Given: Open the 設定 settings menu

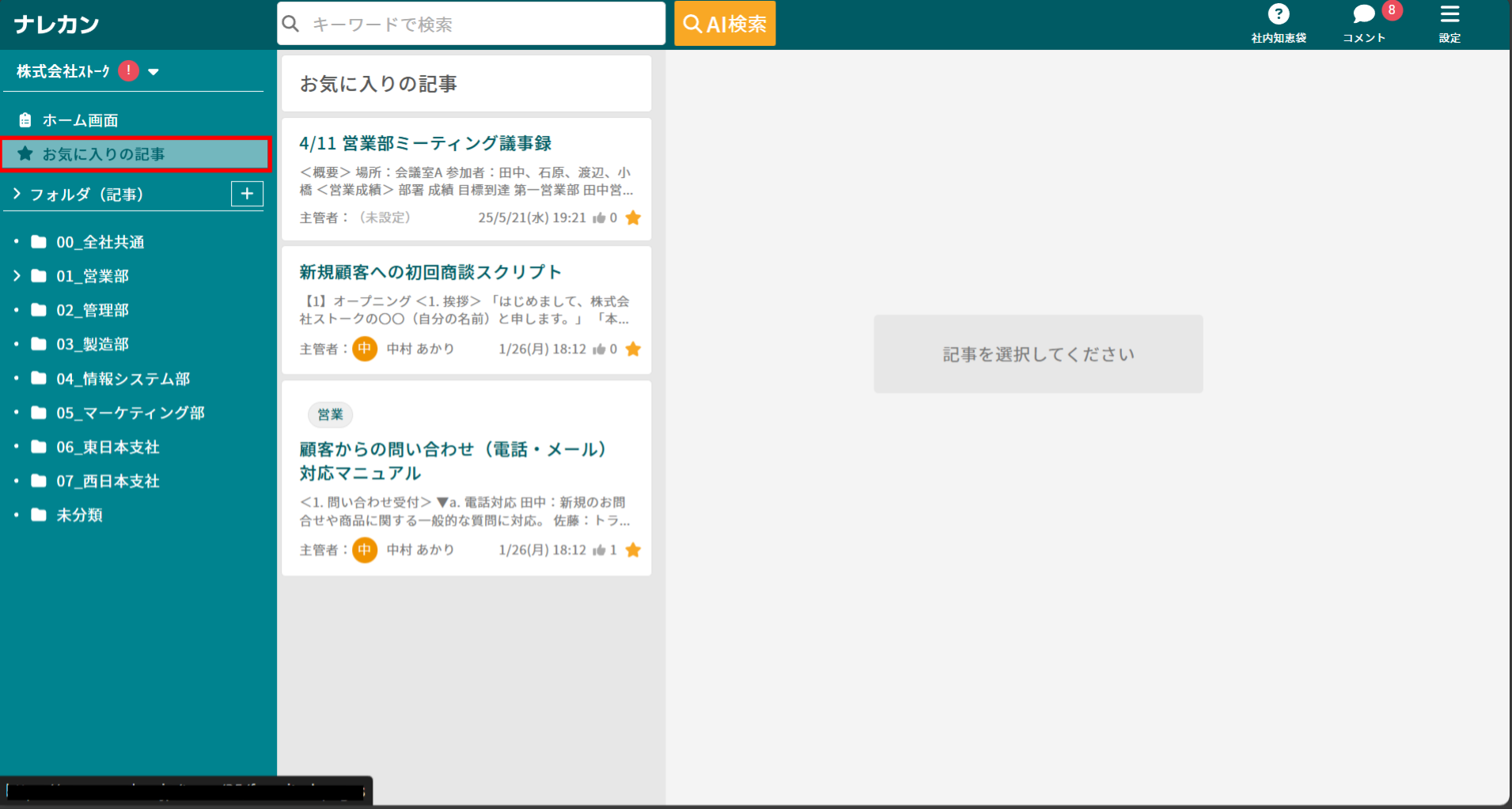Looking at the screenshot, I should [1450, 22].
